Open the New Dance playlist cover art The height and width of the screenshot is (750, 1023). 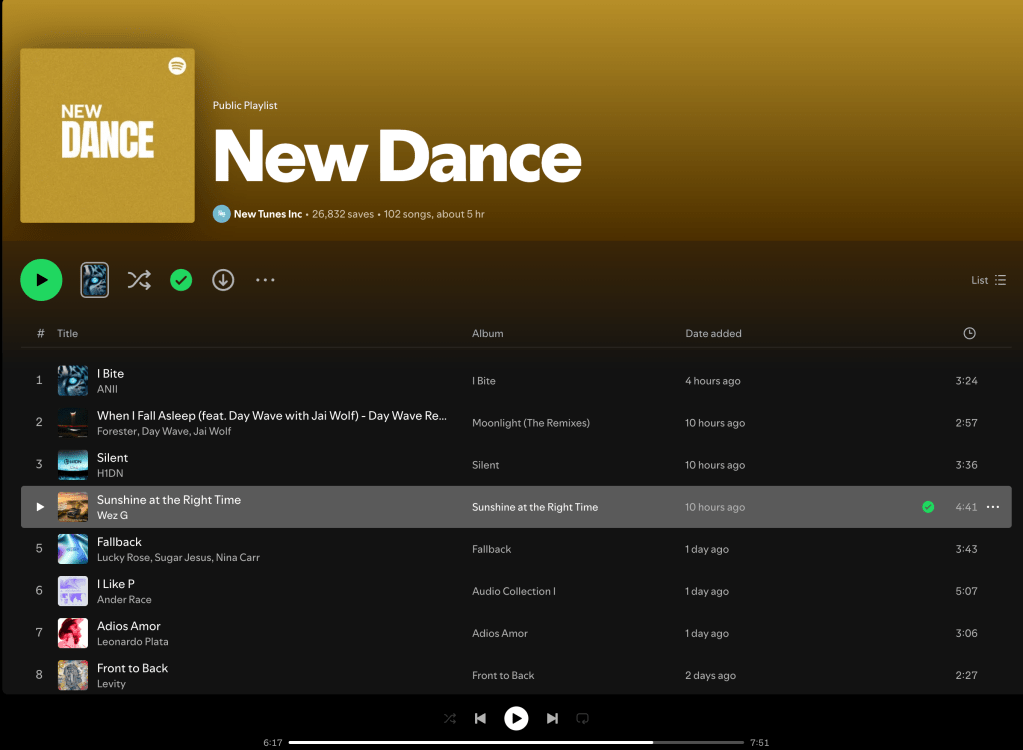click(108, 136)
